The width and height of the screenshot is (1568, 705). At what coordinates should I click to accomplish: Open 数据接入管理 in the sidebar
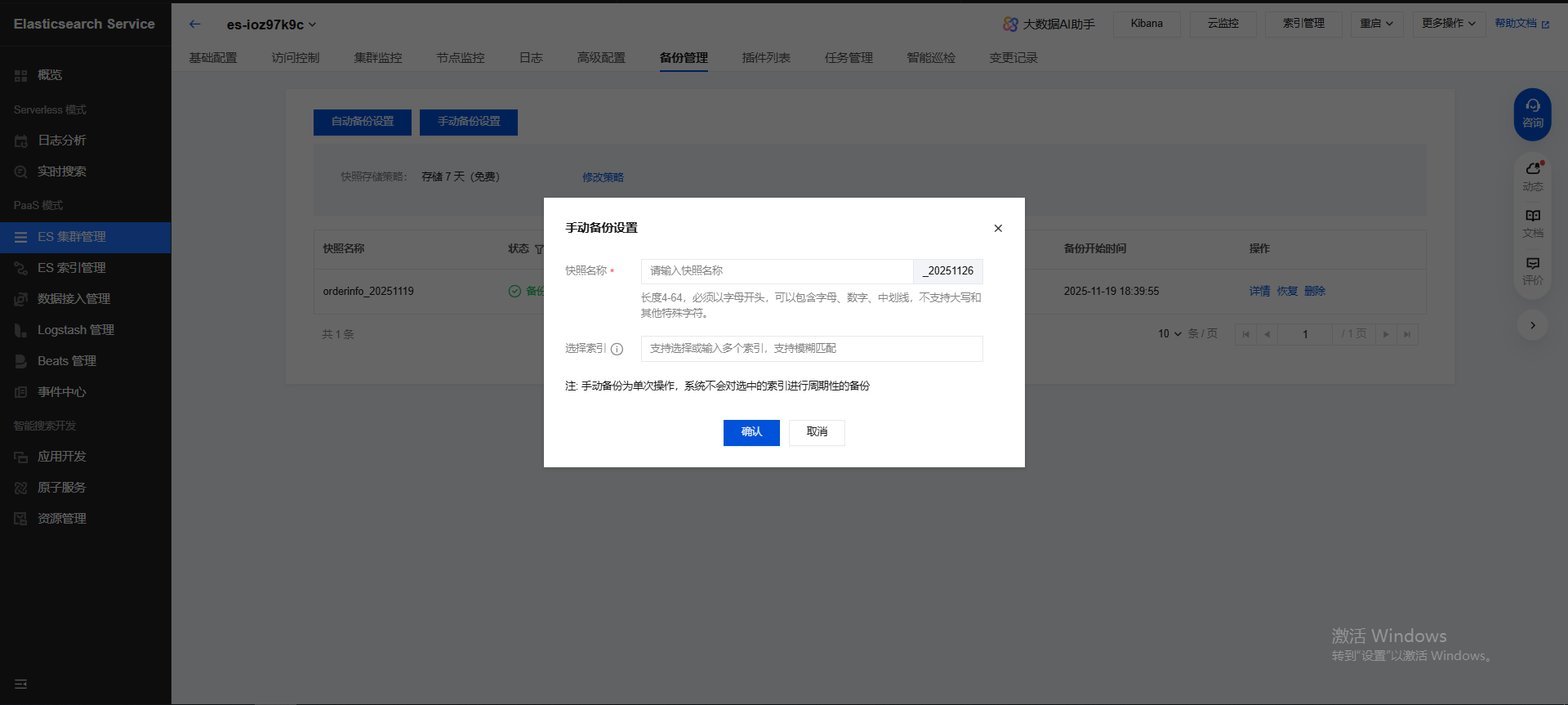(85, 299)
